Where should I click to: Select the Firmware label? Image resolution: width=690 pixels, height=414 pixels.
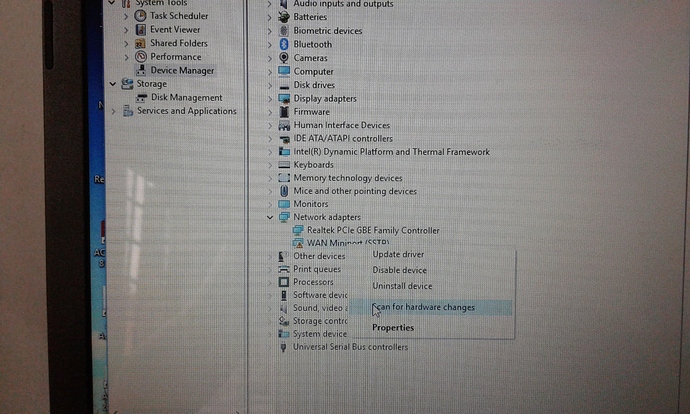tap(312, 112)
